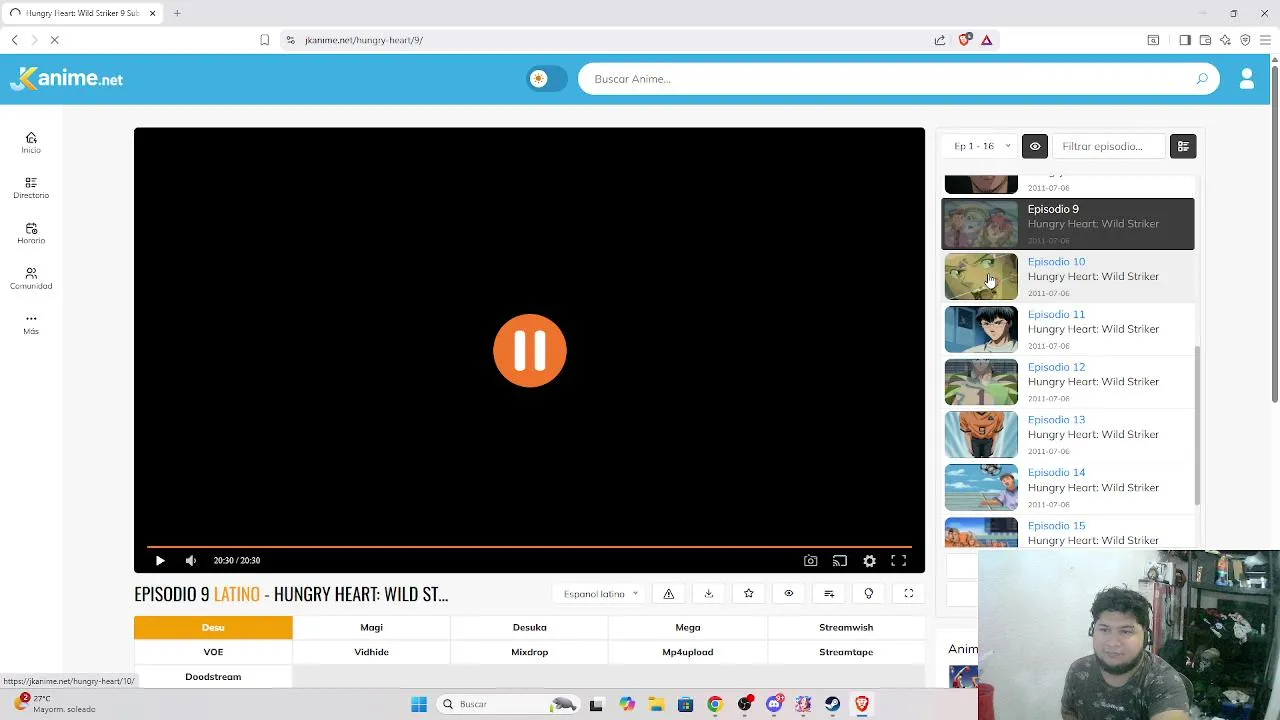
Task: Click the Filtrar episodio input field
Action: (1110, 146)
